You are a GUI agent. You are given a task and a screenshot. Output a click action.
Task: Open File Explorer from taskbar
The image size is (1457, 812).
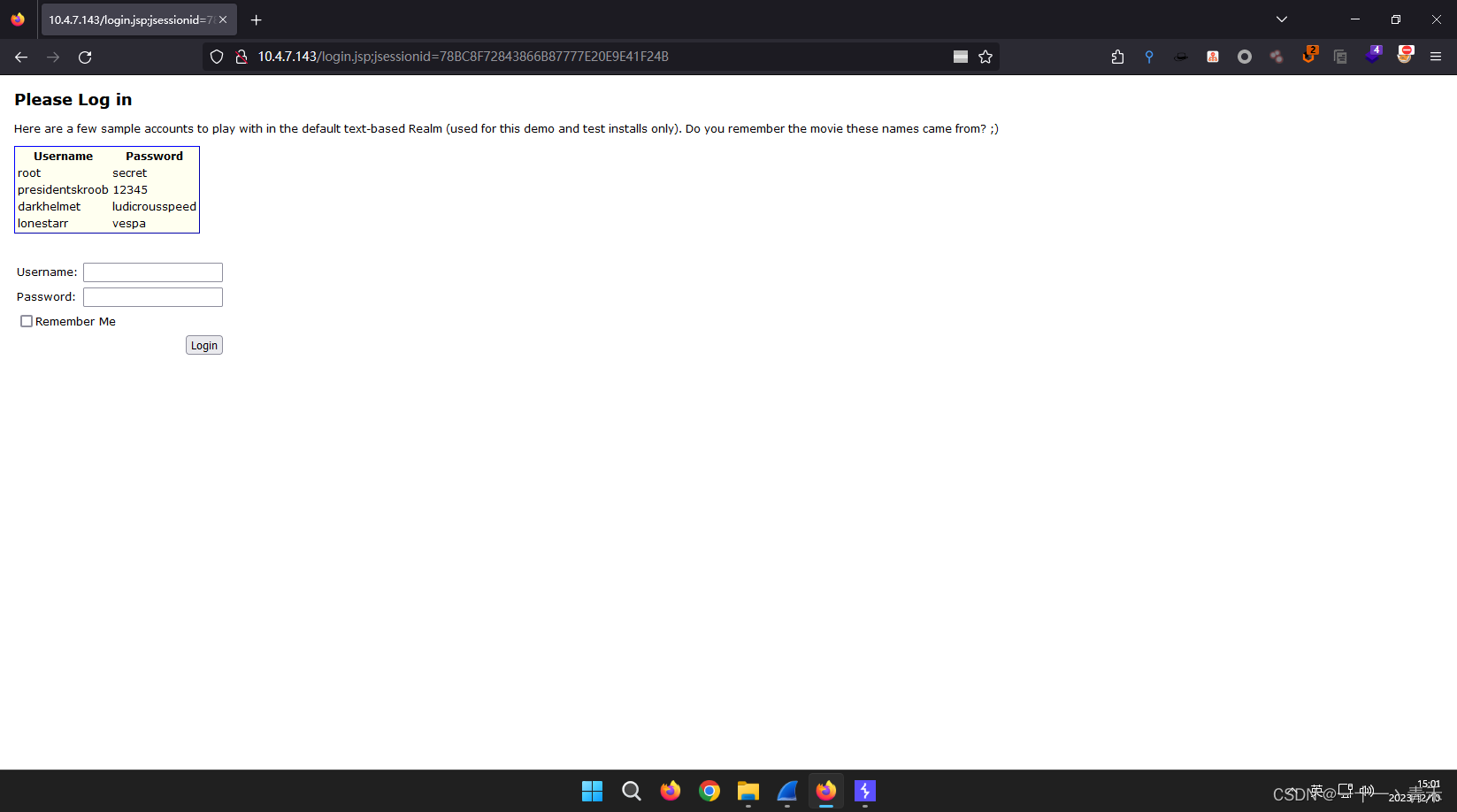tap(748, 791)
